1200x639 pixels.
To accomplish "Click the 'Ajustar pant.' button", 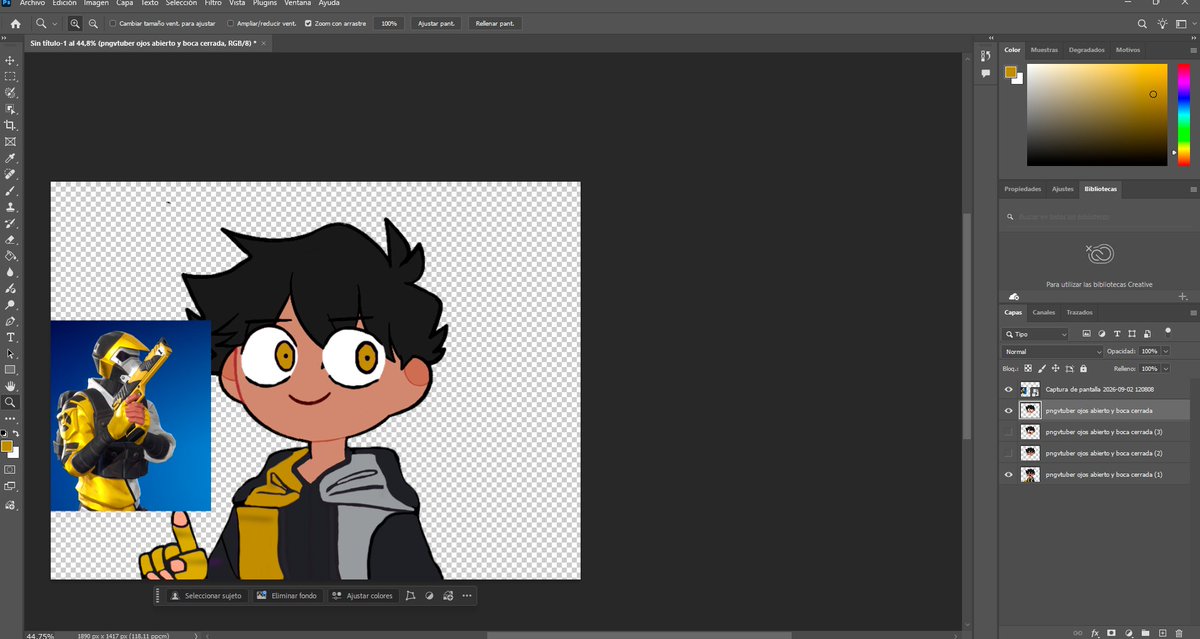I will coord(437,23).
